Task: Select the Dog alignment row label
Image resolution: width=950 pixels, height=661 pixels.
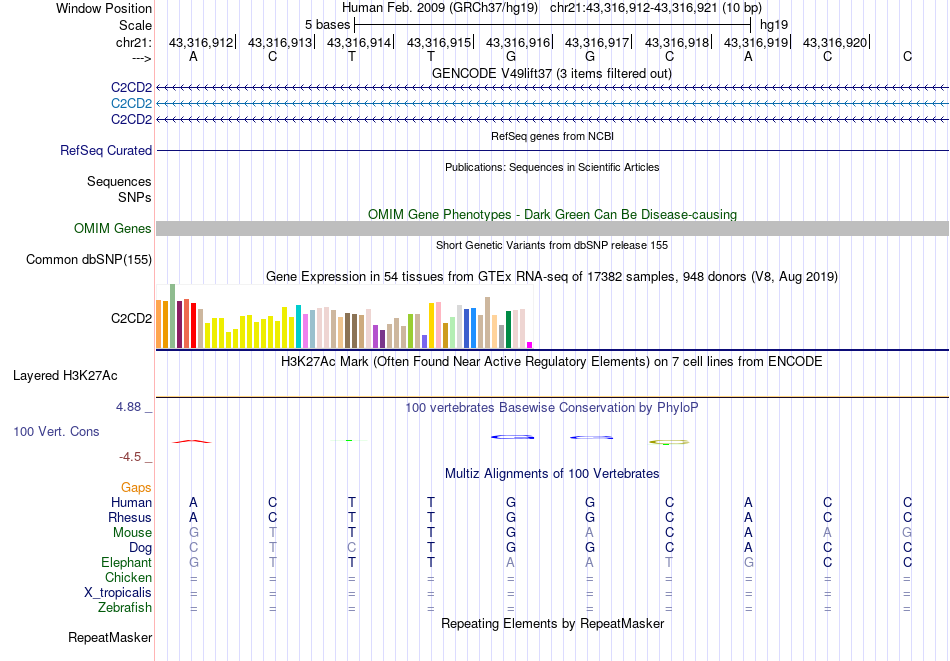Action: (x=141, y=548)
